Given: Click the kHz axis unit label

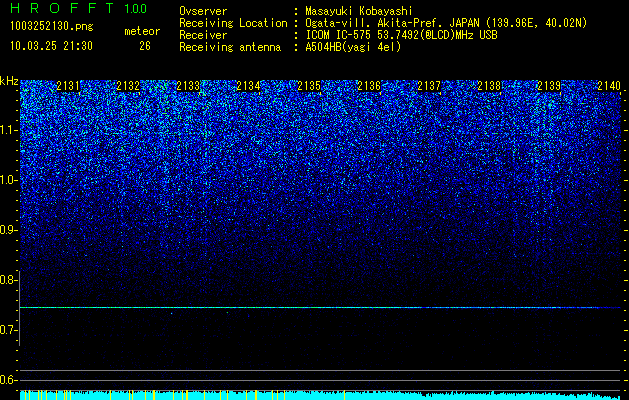Looking at the screenshot, I should pos(9,81).
